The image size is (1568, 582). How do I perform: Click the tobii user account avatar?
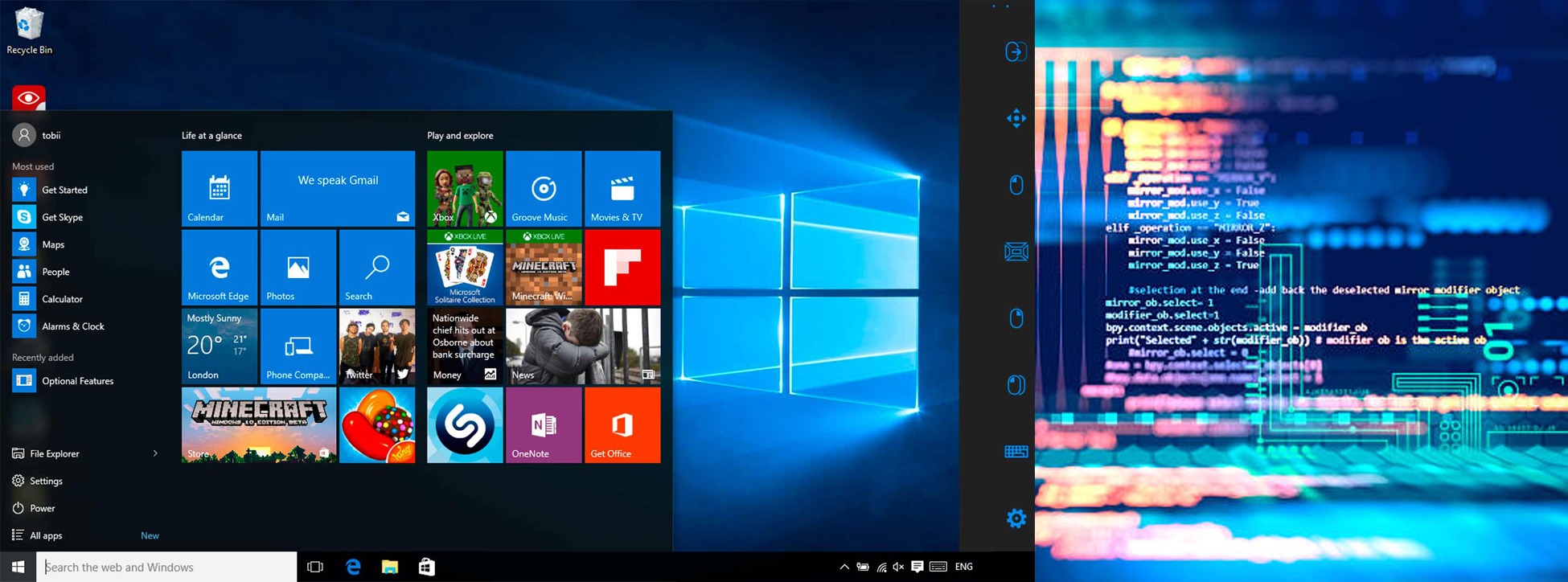coord(24,135)
